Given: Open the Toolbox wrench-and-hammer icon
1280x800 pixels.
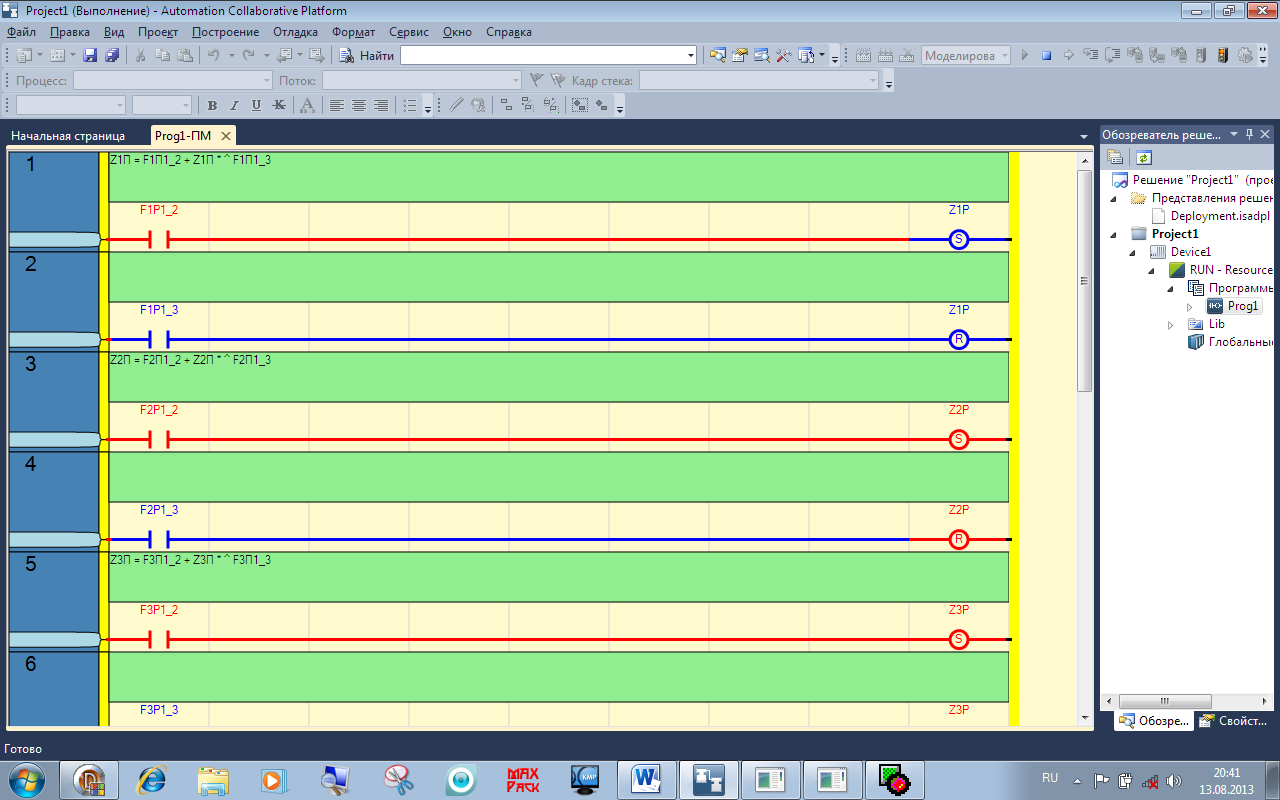Looking at the screenshot, I should click(x=784, y=55).
